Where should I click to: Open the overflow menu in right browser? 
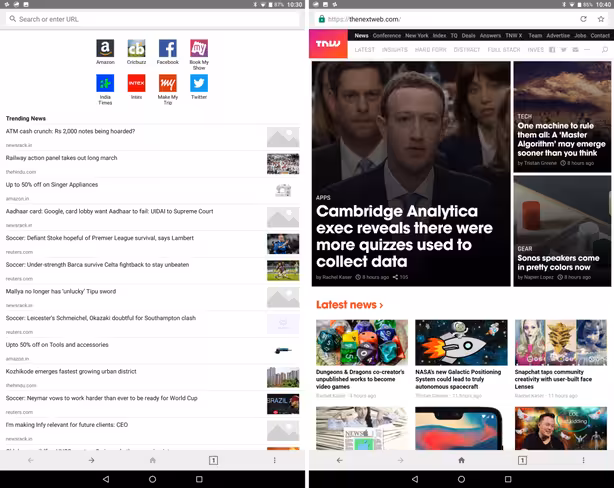coord(583,460)
